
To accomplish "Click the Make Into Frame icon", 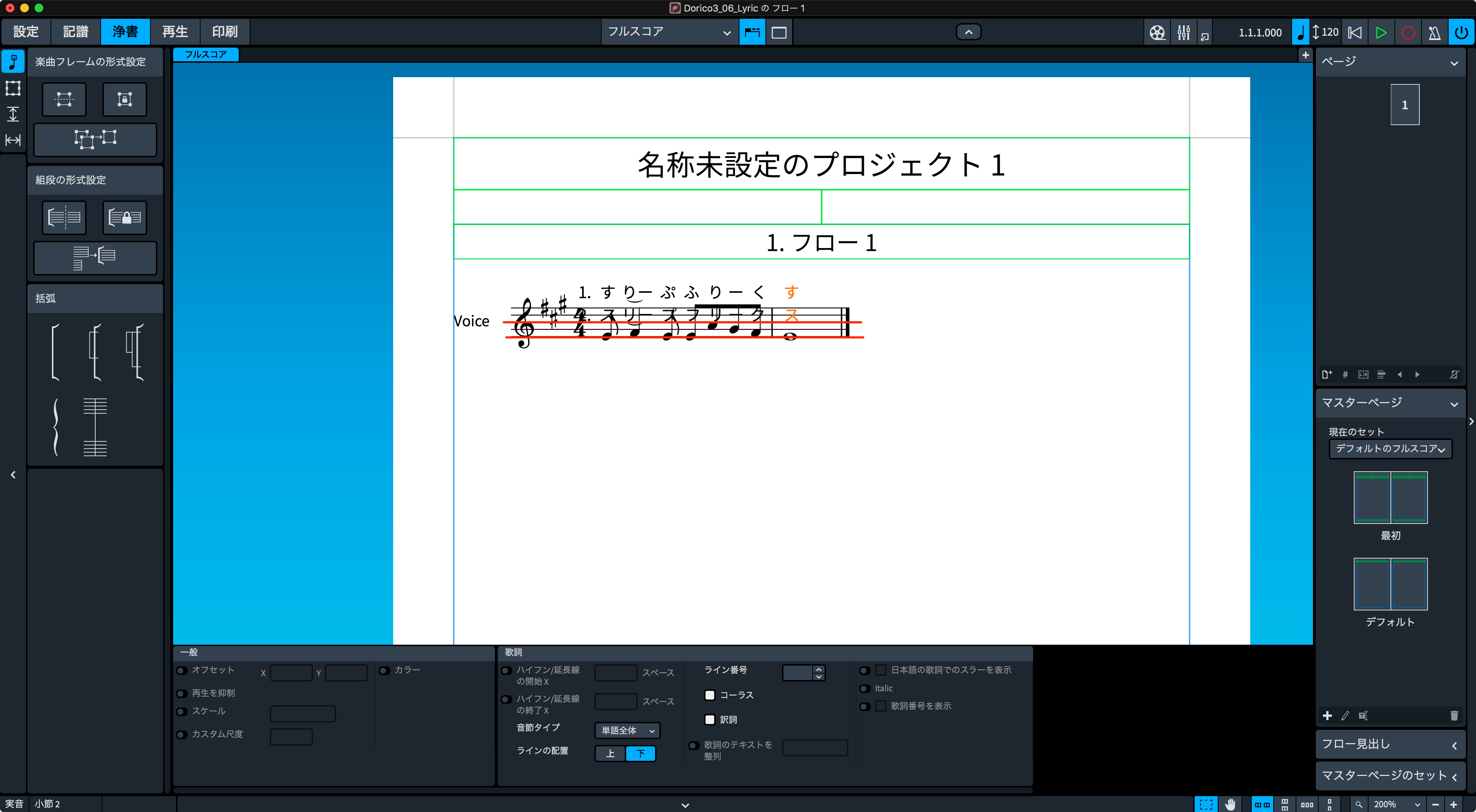I will pos(95,139).
